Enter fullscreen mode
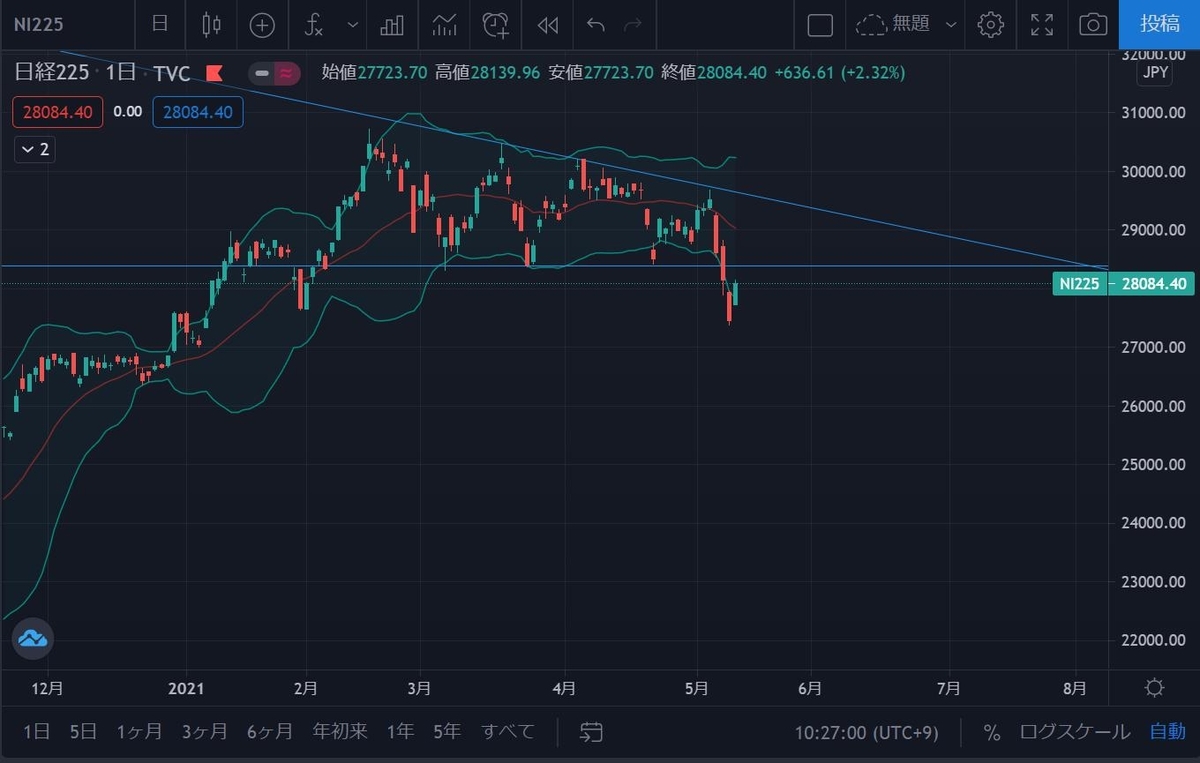The image size is (1200, 763). click(1041, 25)
